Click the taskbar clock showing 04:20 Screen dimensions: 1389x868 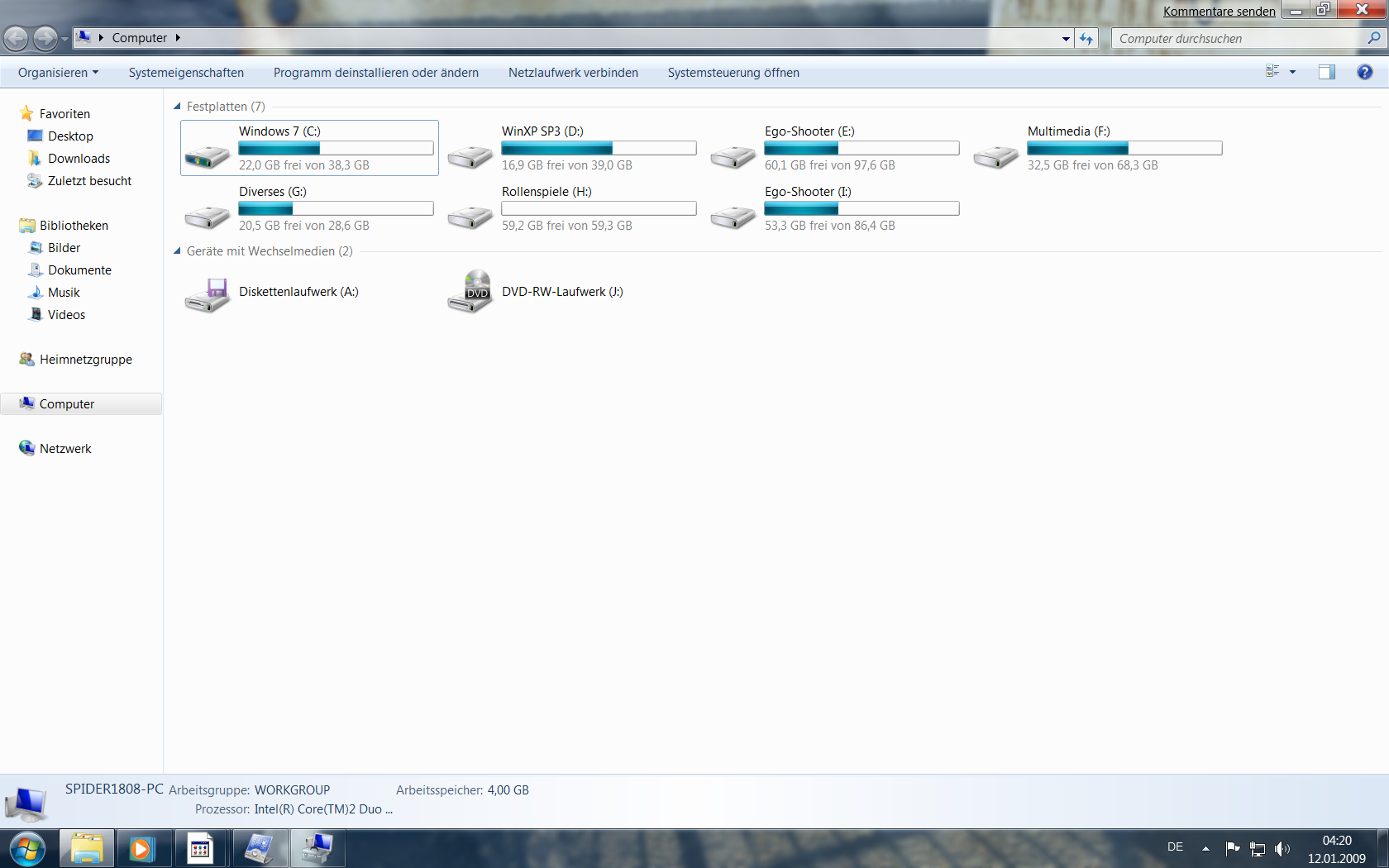click(1337, 841)
